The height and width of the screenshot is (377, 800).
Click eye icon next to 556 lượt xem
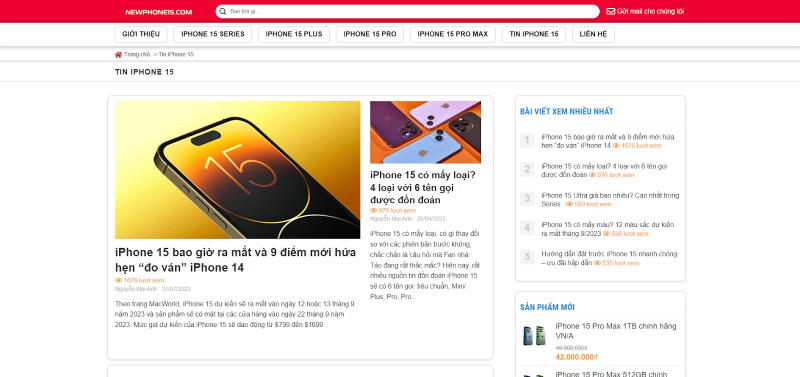click(607, 234)
